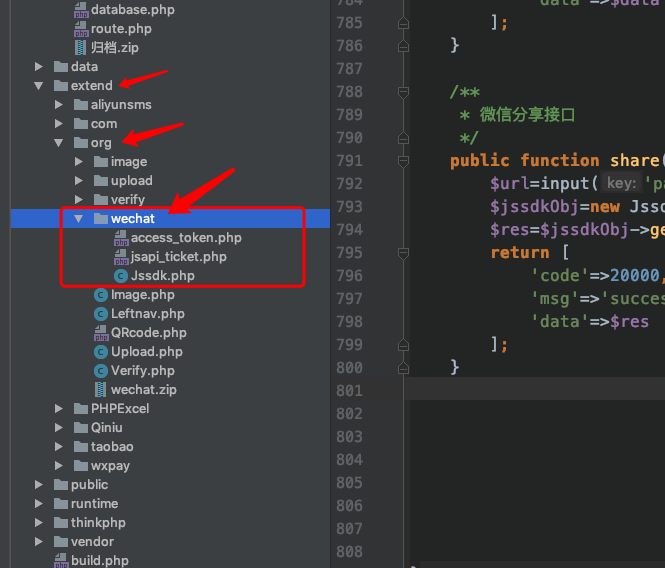The image size is (665, 568).
Task: Expand the Qiniu folder arrow
Action: pyautogui.click(x=59, y=428)
